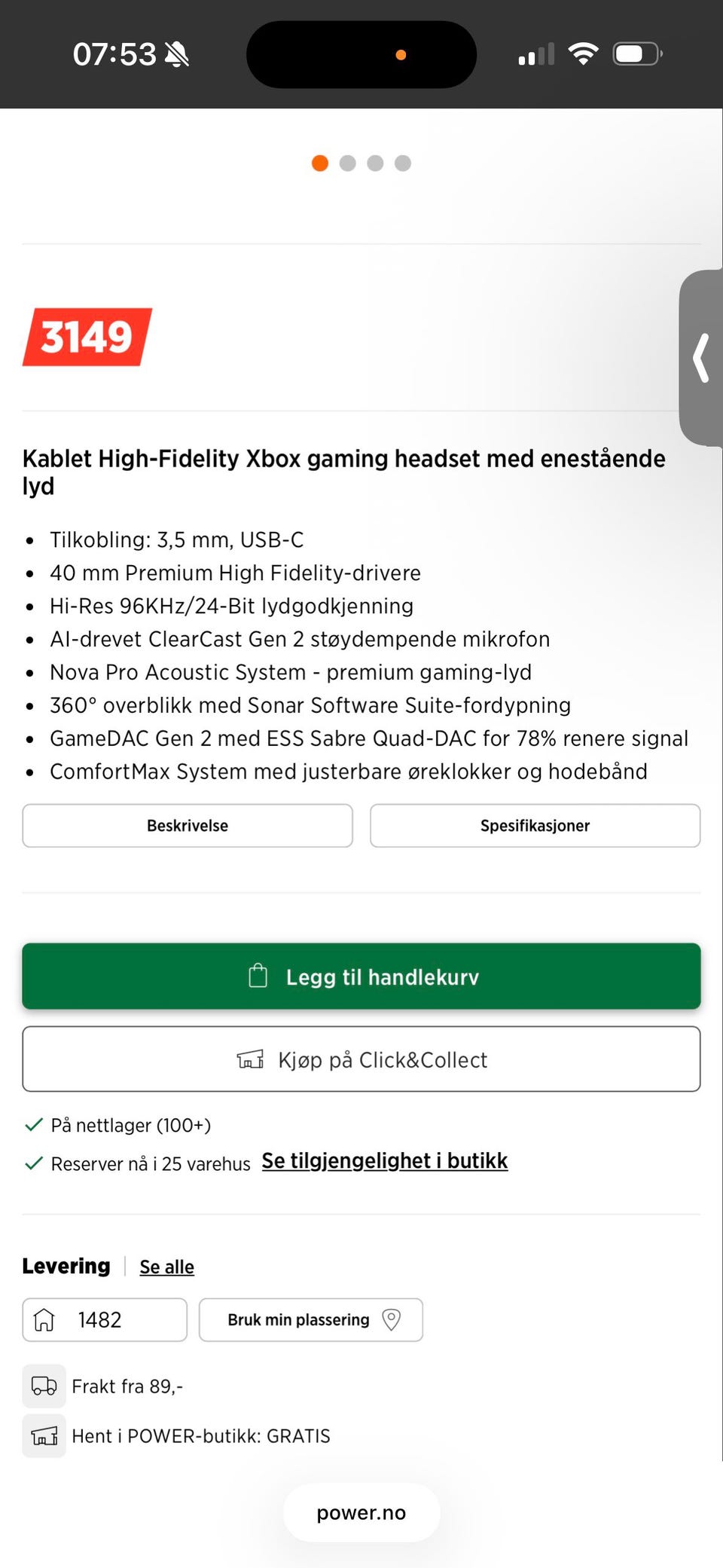Tap the store pickup icon
The image size is (723, 1568).
(x=44, y=1436)
